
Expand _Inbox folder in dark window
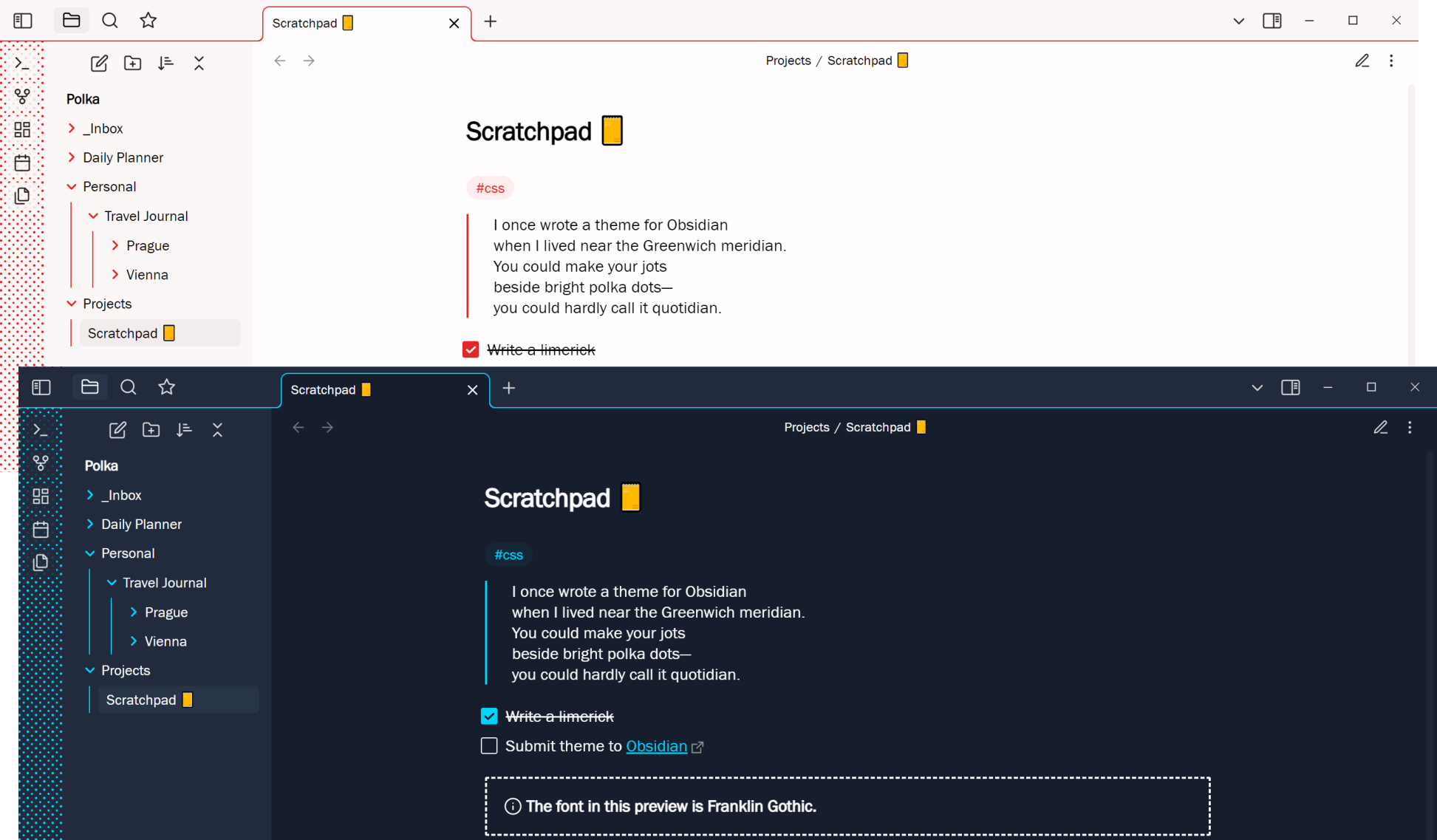tap(90, 495)
